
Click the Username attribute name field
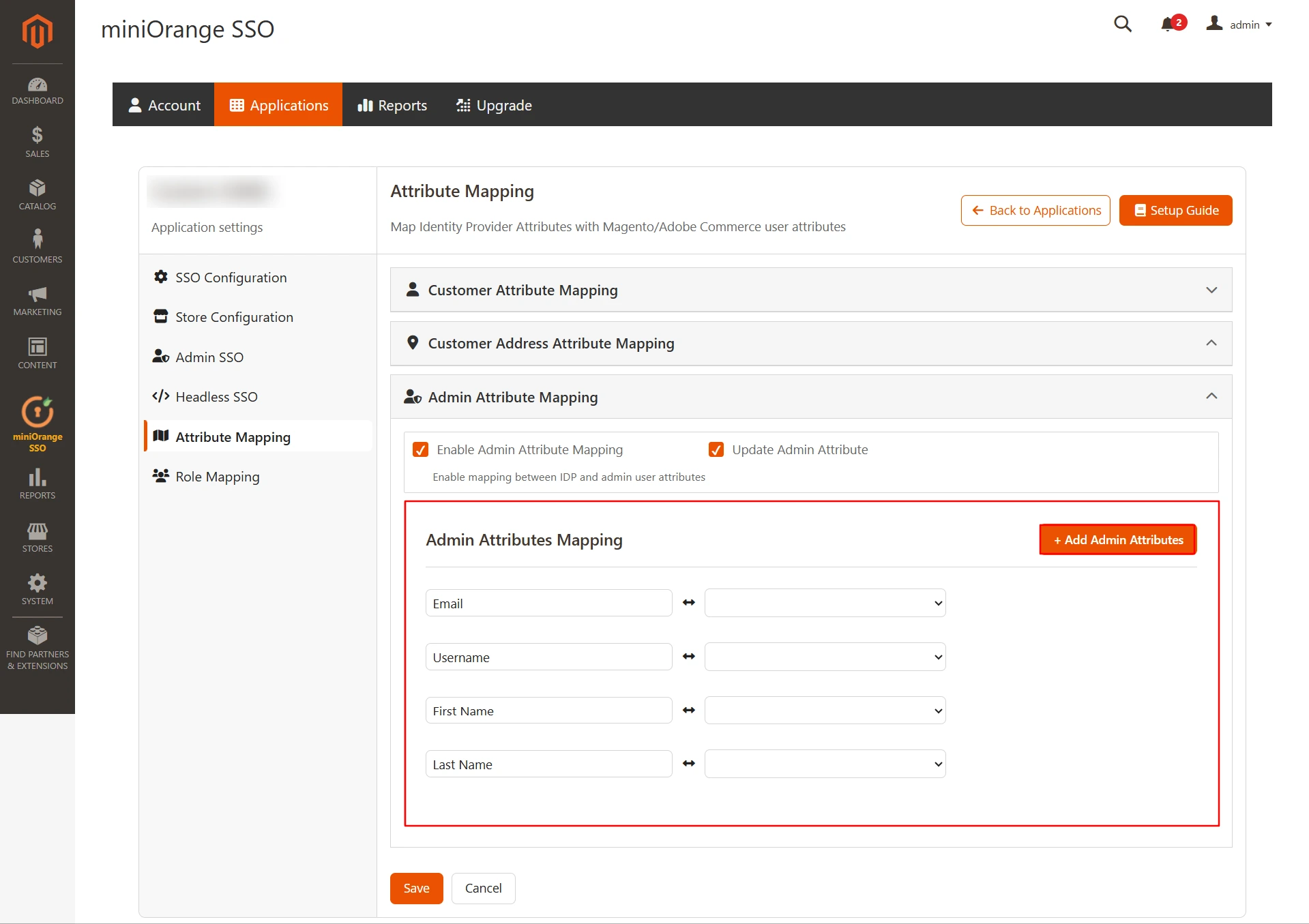(548, 657)
